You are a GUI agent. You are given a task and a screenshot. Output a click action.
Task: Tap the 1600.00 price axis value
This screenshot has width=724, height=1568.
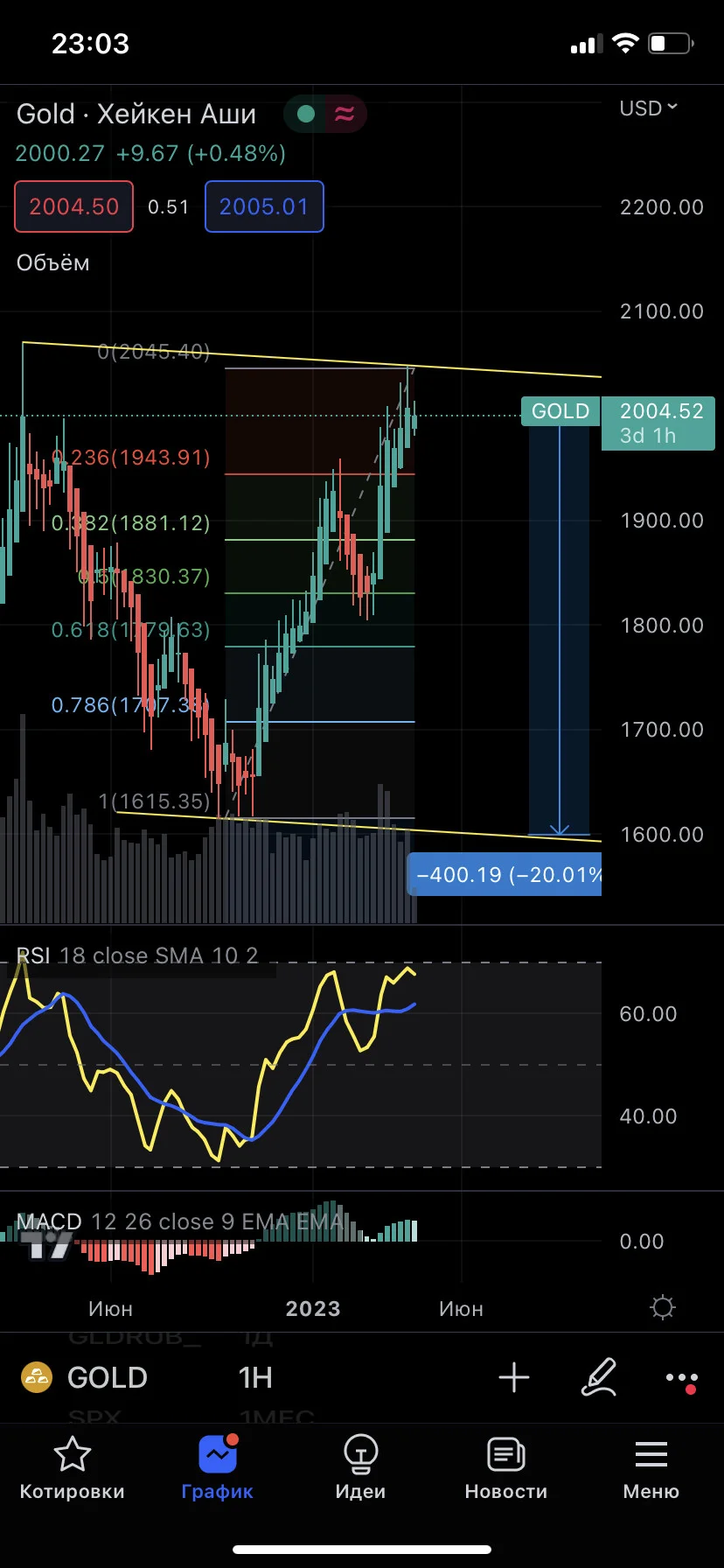pyautogui.click(x=662, y=835)
